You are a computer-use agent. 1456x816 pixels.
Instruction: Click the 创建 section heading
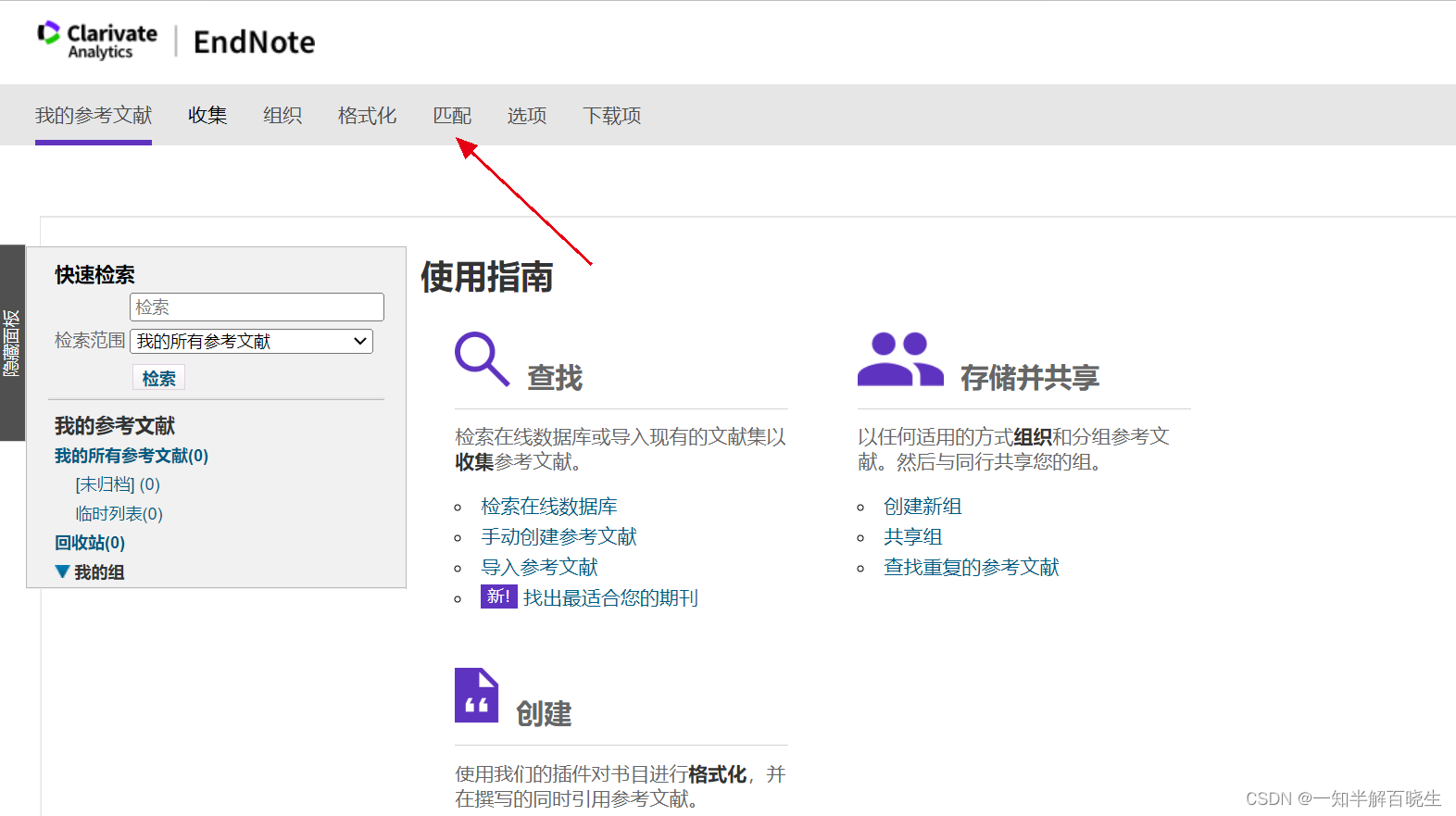pos(544,714)
